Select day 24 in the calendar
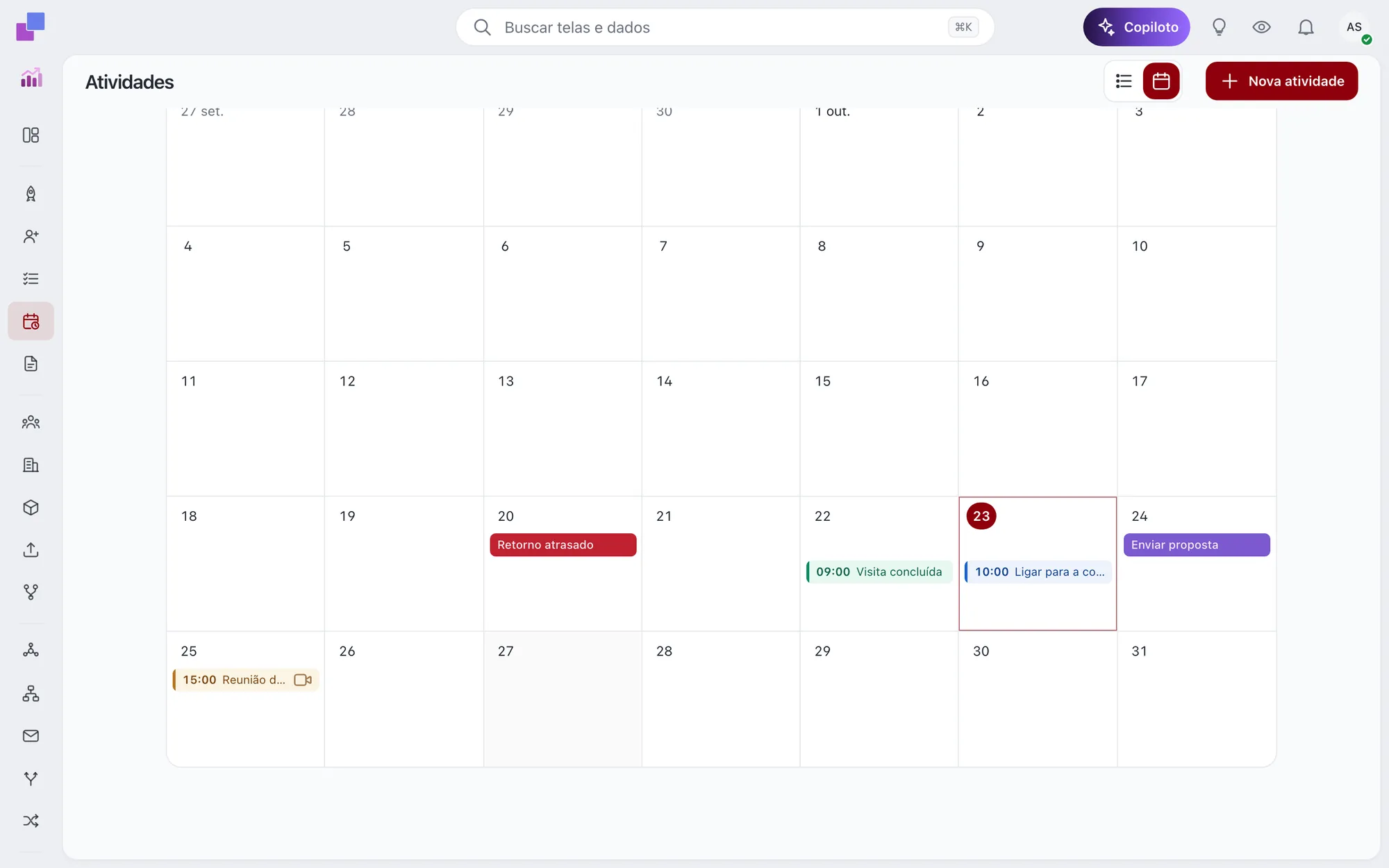The height and width of the screenshot is (868, 1389). coord(1140,516)
